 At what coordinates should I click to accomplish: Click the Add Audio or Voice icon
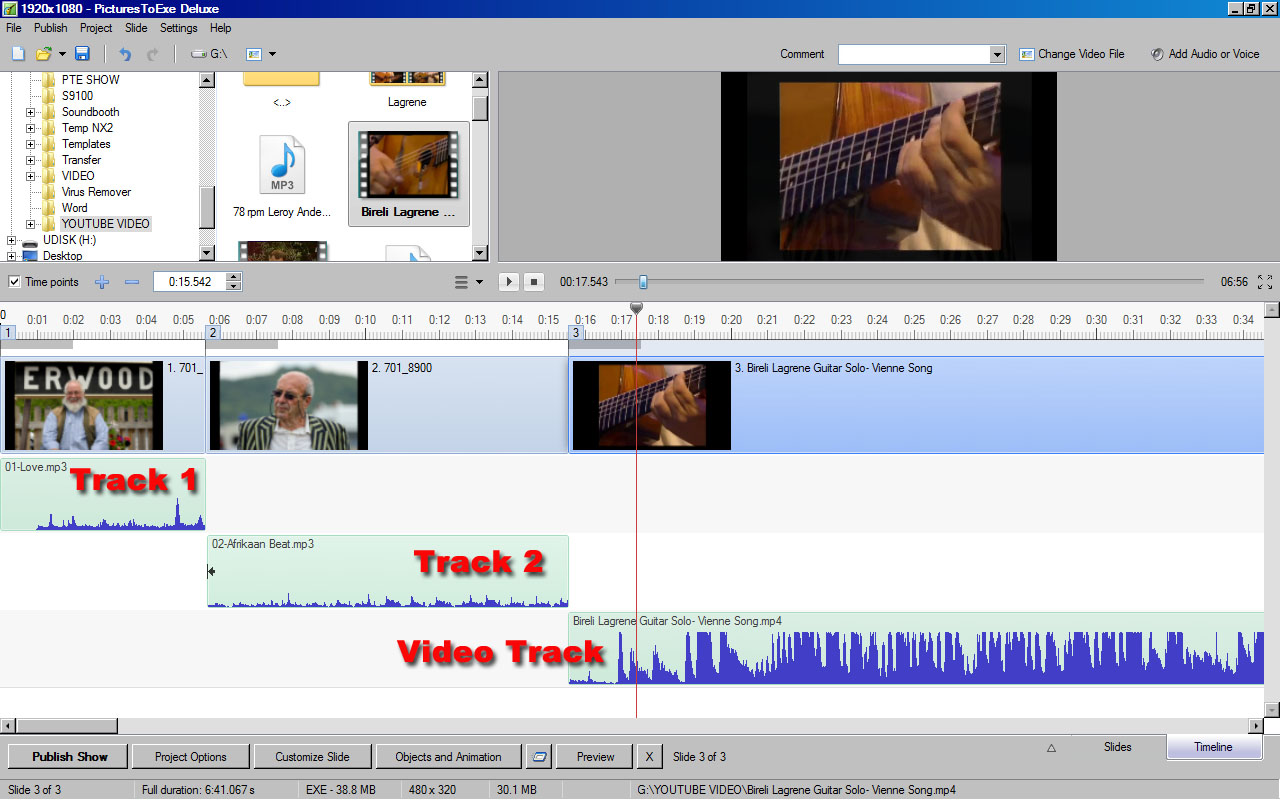[1157, 54]
